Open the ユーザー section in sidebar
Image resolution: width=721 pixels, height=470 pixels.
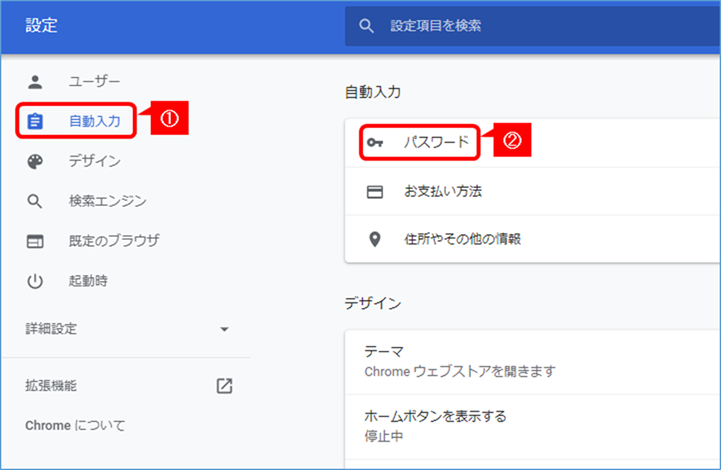pos(94,82)
